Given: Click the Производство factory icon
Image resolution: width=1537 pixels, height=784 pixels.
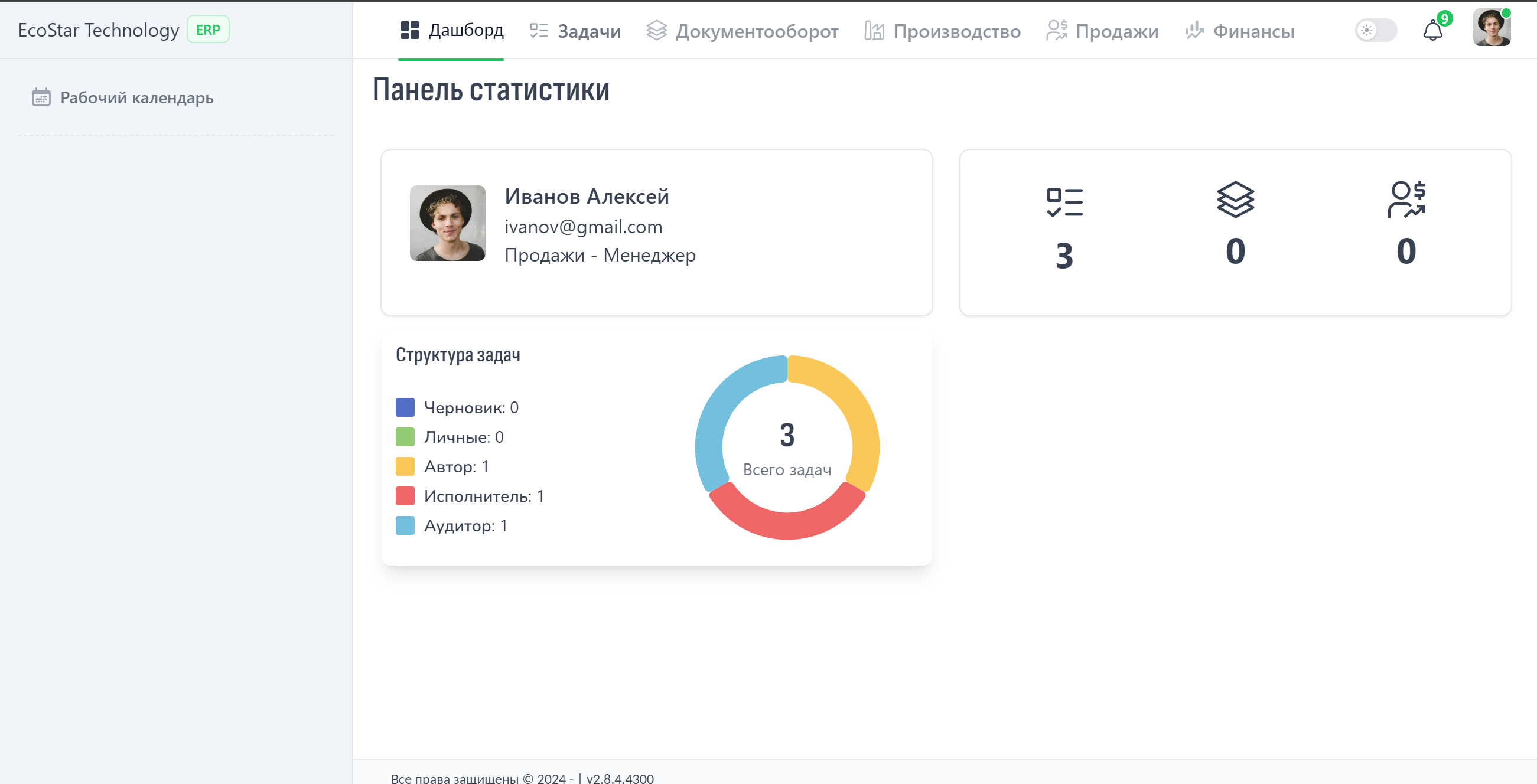Looking at the screenshot, I should pyautogui.click(x=874, y=31).
